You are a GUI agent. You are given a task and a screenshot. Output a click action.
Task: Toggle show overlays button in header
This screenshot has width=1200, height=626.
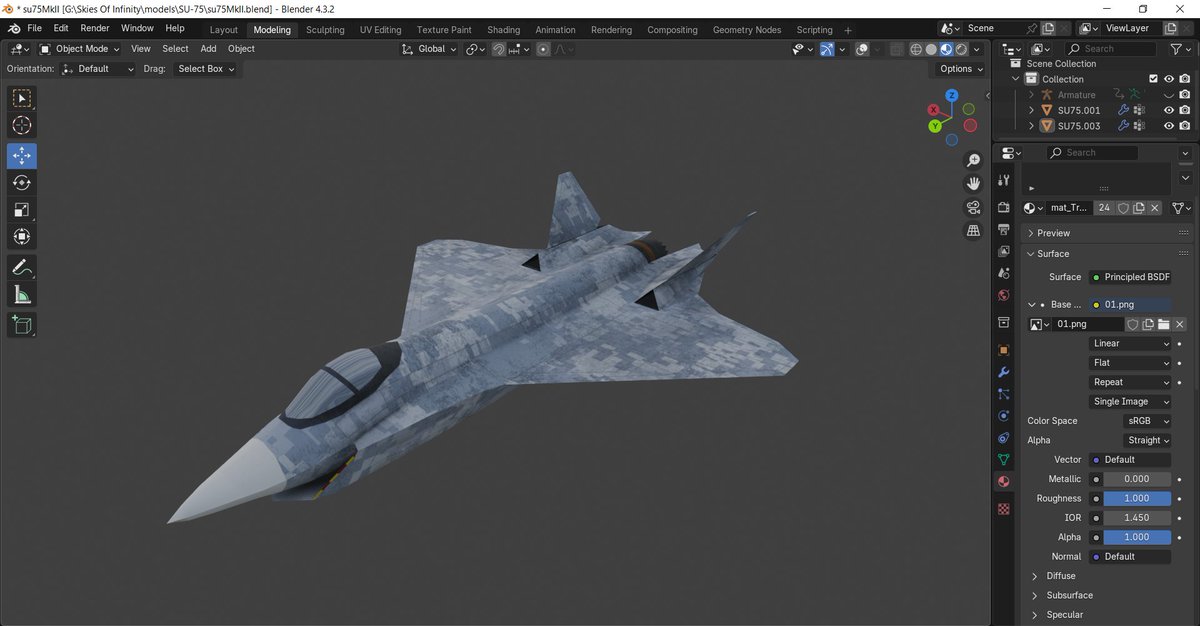pos(862,49)
